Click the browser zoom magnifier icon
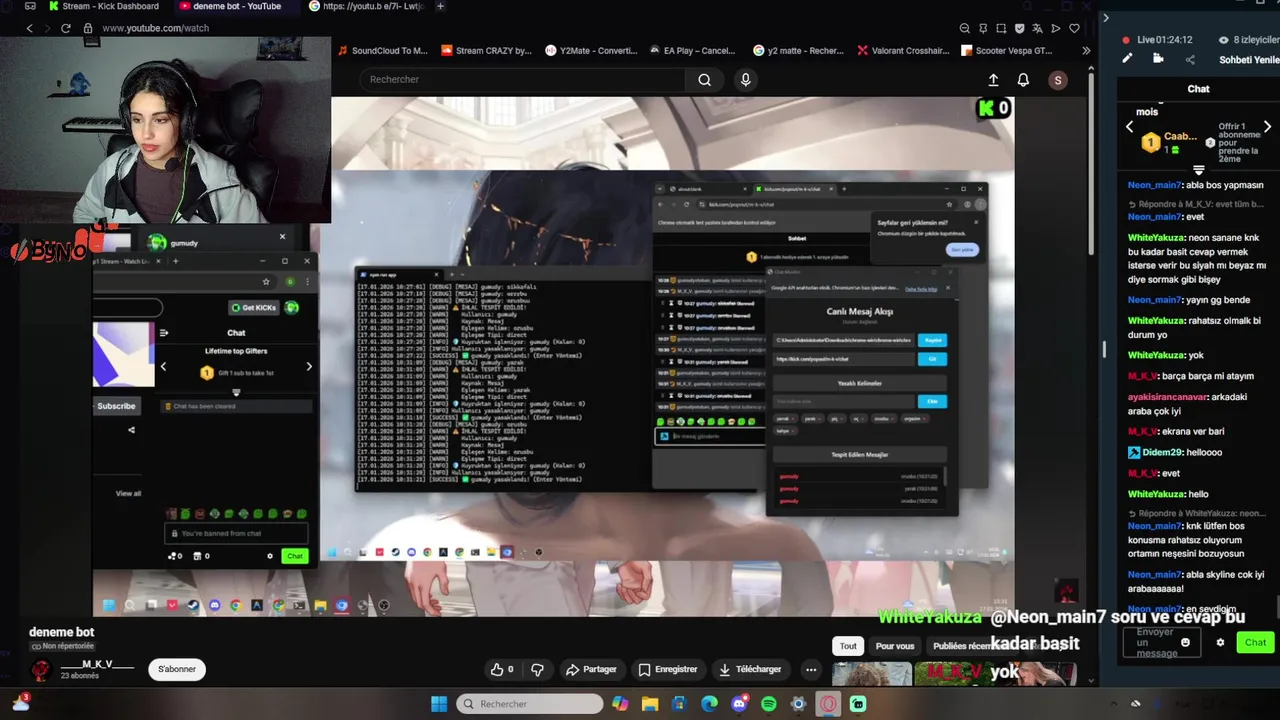Image resolution: width=1280 pixels, height=720 pixels. click(965, 28)
